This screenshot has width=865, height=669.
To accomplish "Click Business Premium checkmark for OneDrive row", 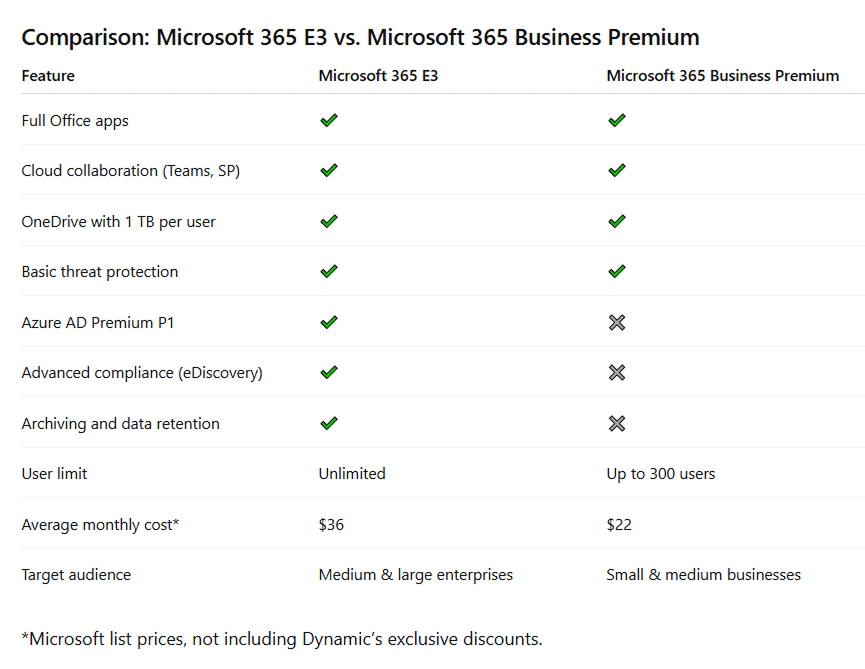I will 616,221.
